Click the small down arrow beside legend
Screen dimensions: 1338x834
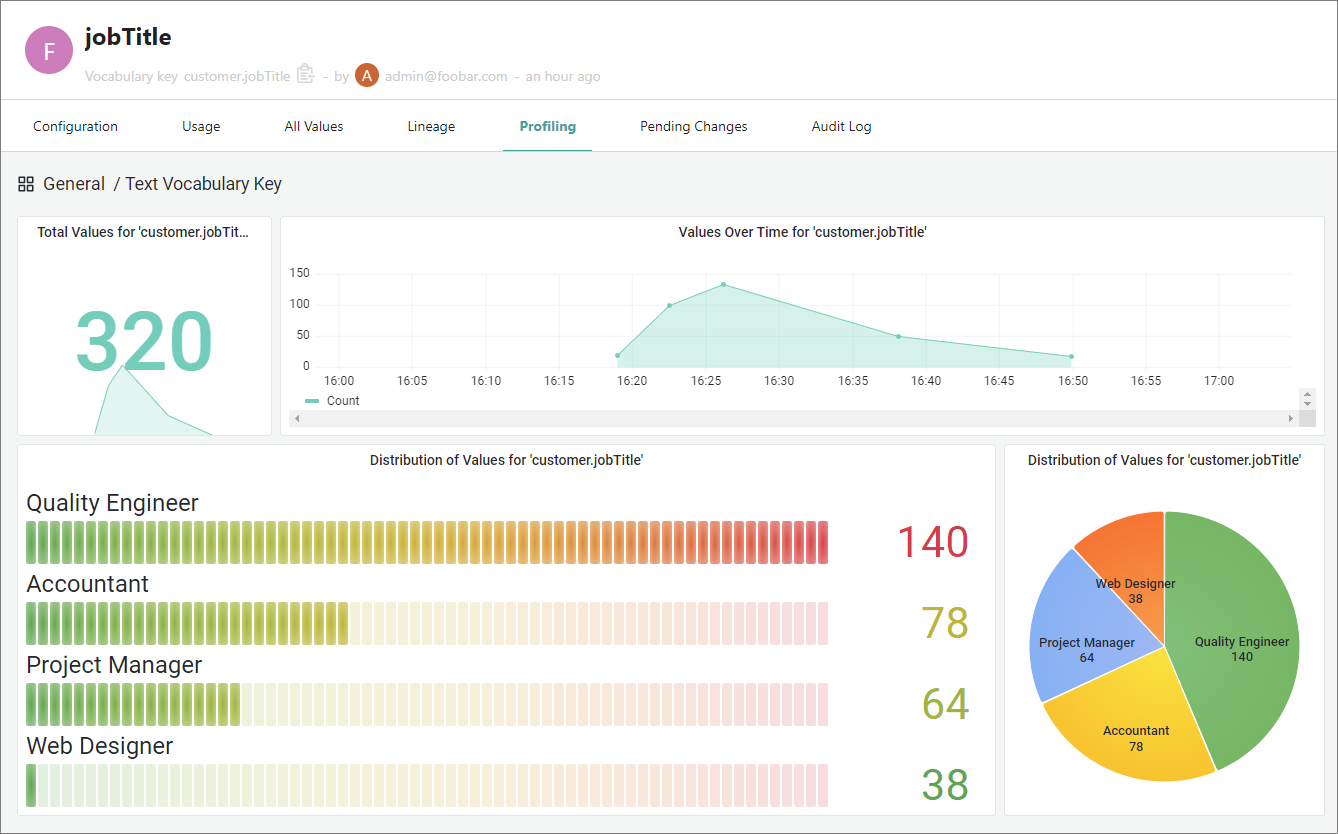pyautogui.click(x=1307, y=404)
